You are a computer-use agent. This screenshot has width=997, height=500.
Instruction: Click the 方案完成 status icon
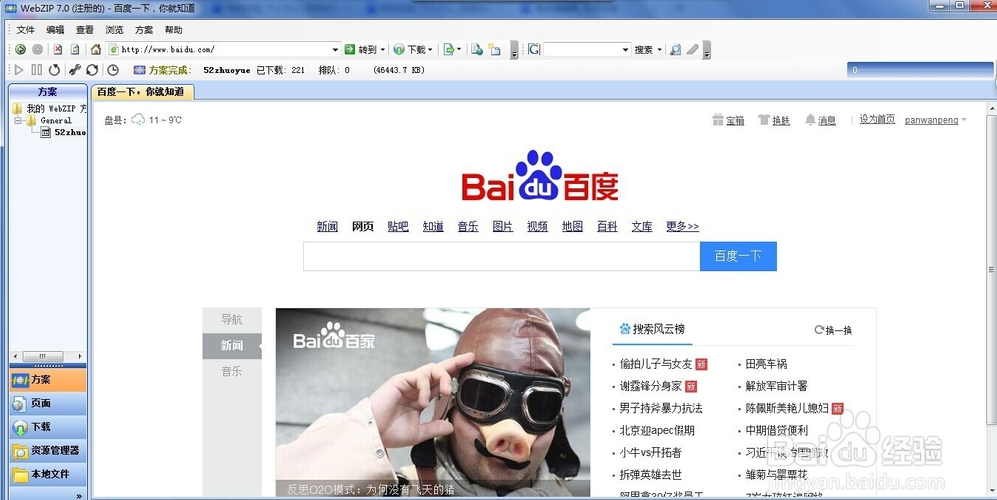139,70
